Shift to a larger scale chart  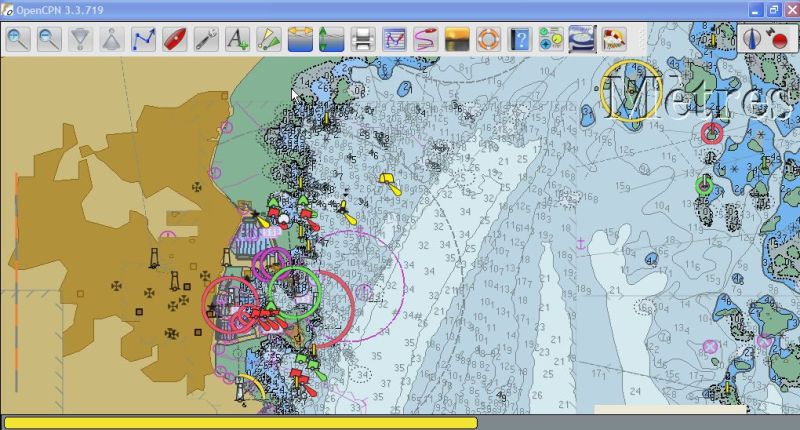pyautogui.click(x=112, y=40)
